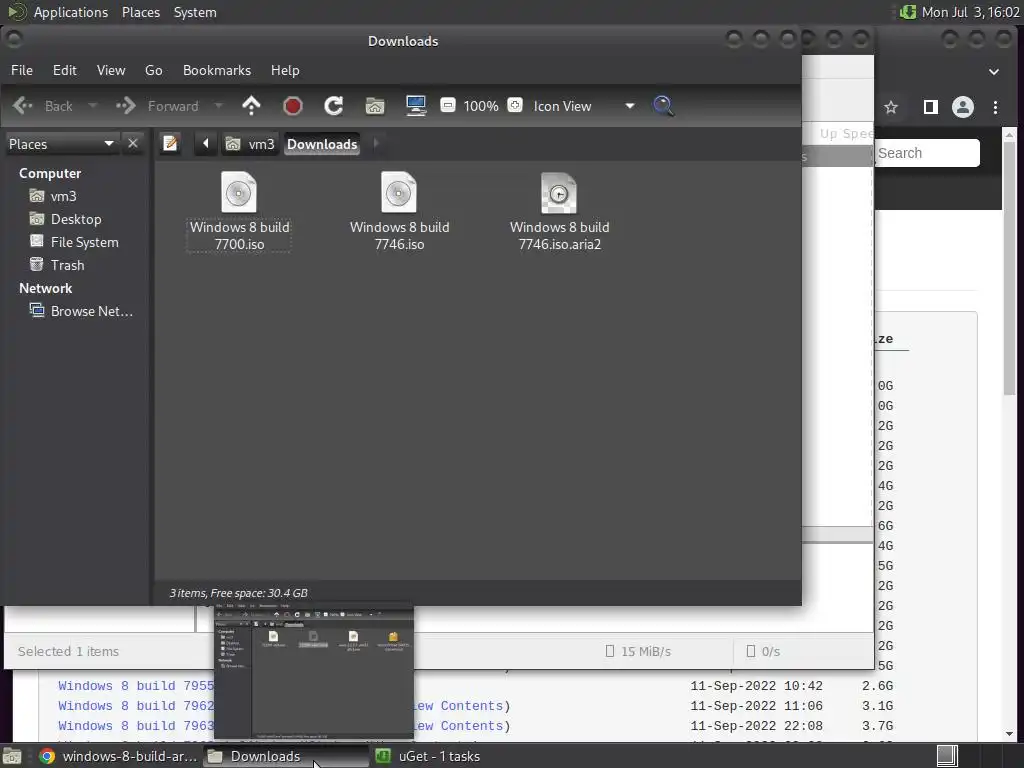Click the workspace switcher in the bottom panel
Screen dimensions: 1024x768
pyautogui.click(x=948, y=756)
